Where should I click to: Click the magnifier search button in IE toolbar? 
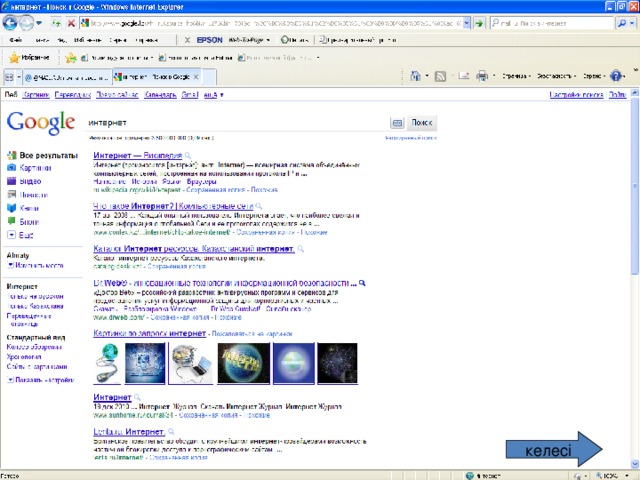[x=622, y=23]
